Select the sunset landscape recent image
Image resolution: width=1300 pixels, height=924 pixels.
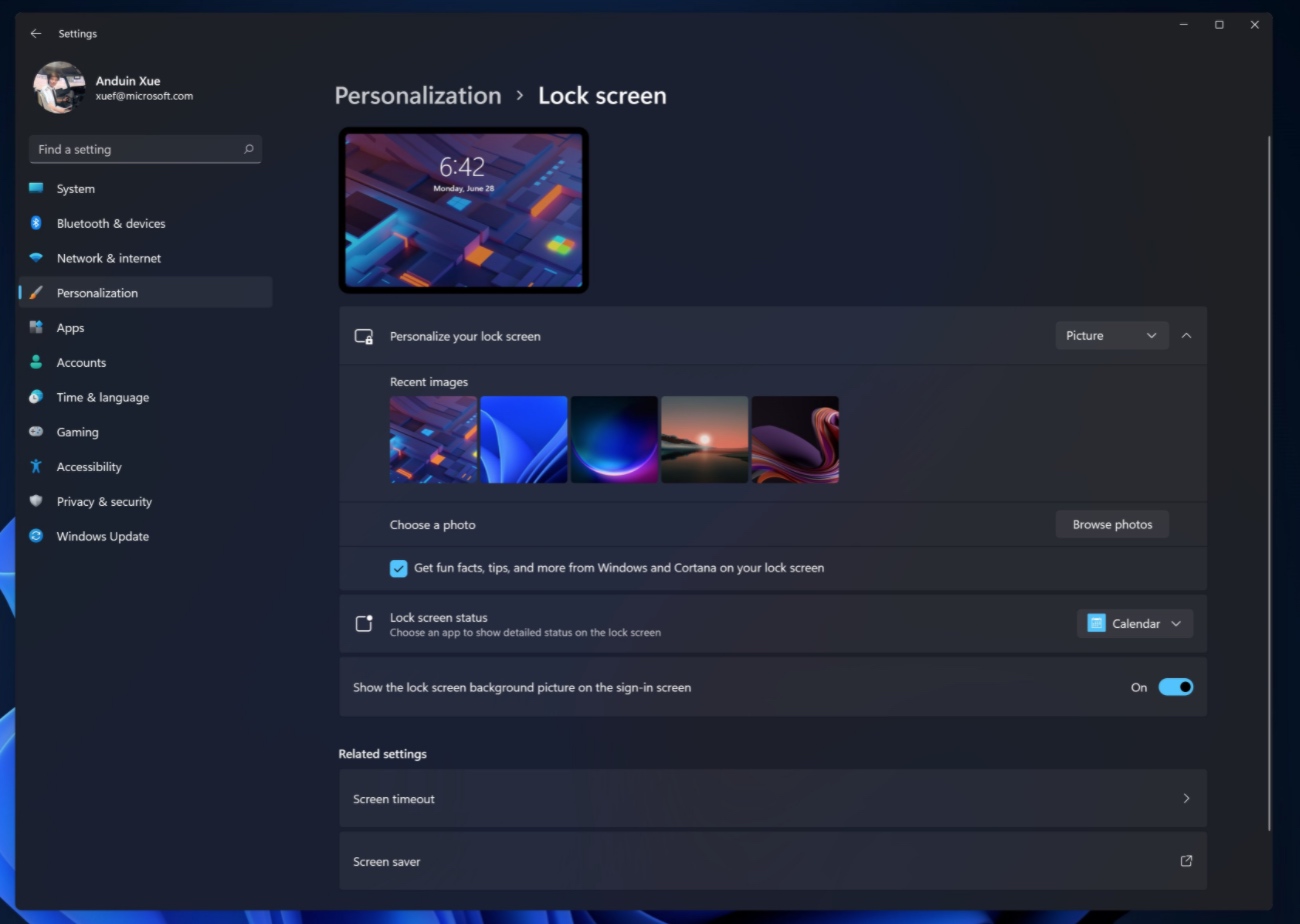pos(704,440)
